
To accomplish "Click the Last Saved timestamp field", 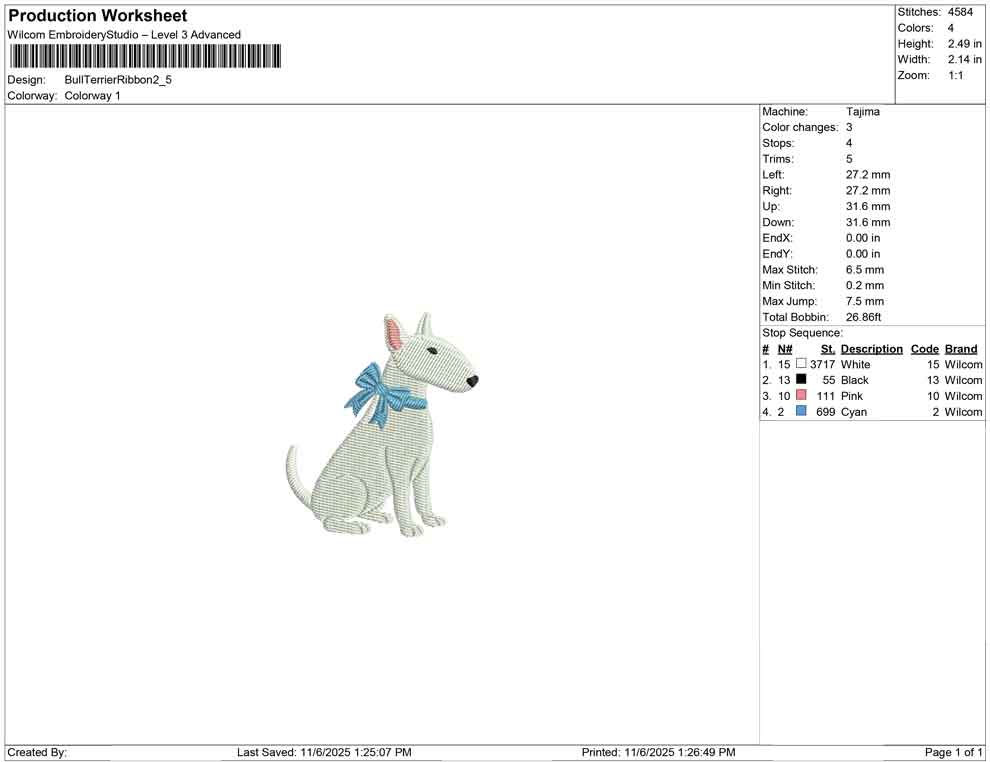I will 323,752.
